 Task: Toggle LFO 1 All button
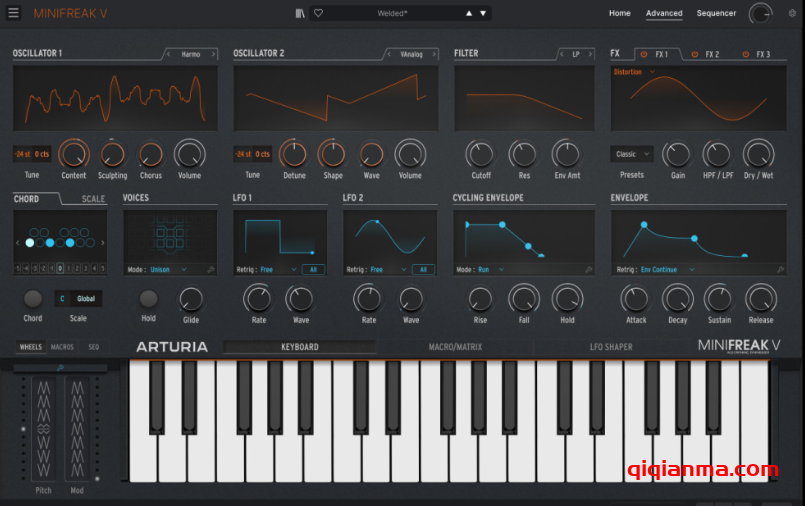[x=313, y=269]
